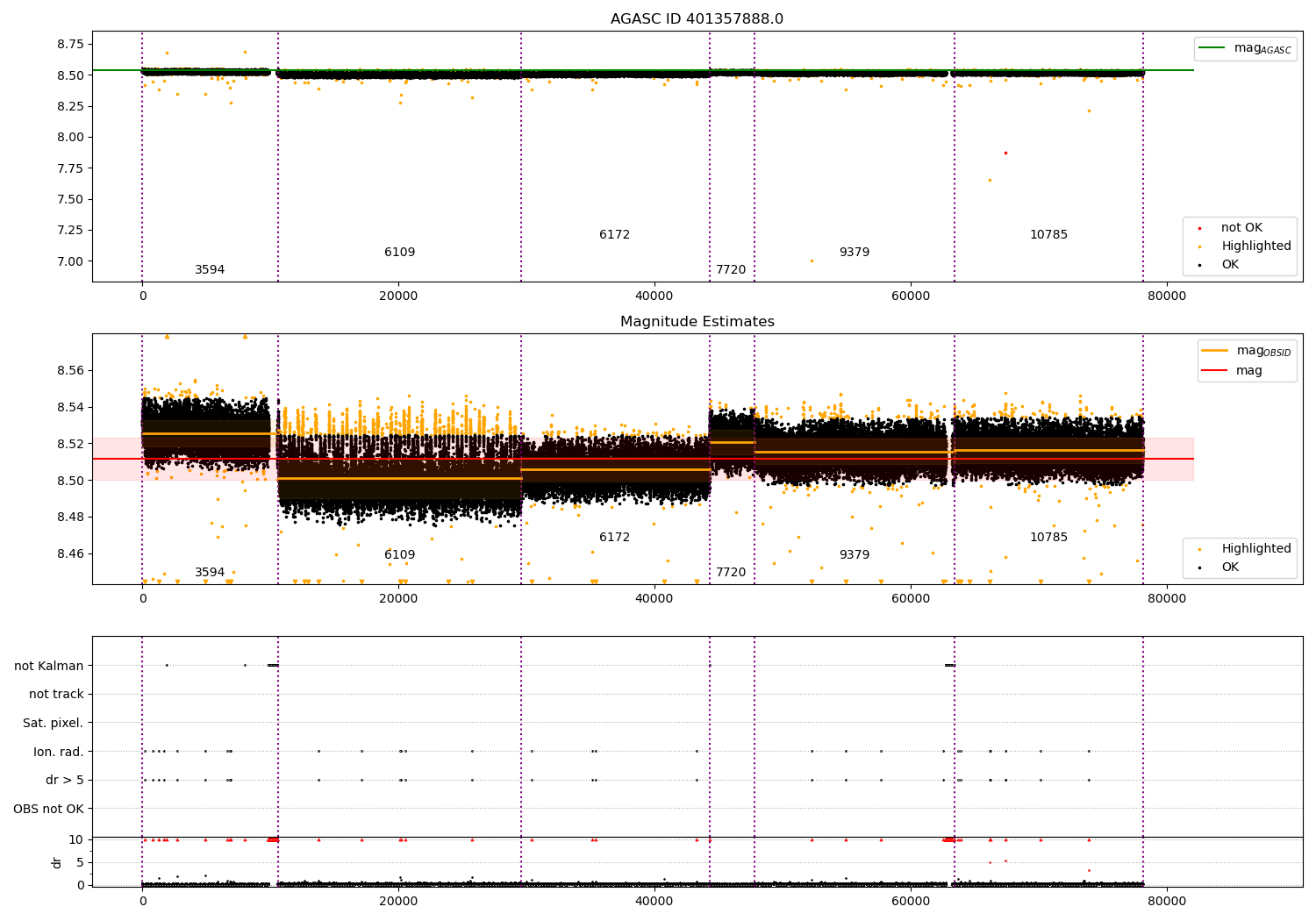The height and width of the screenshot is (921, 1316).
Task: Click the green line sample in top legend
Action: click(1212, 48)
